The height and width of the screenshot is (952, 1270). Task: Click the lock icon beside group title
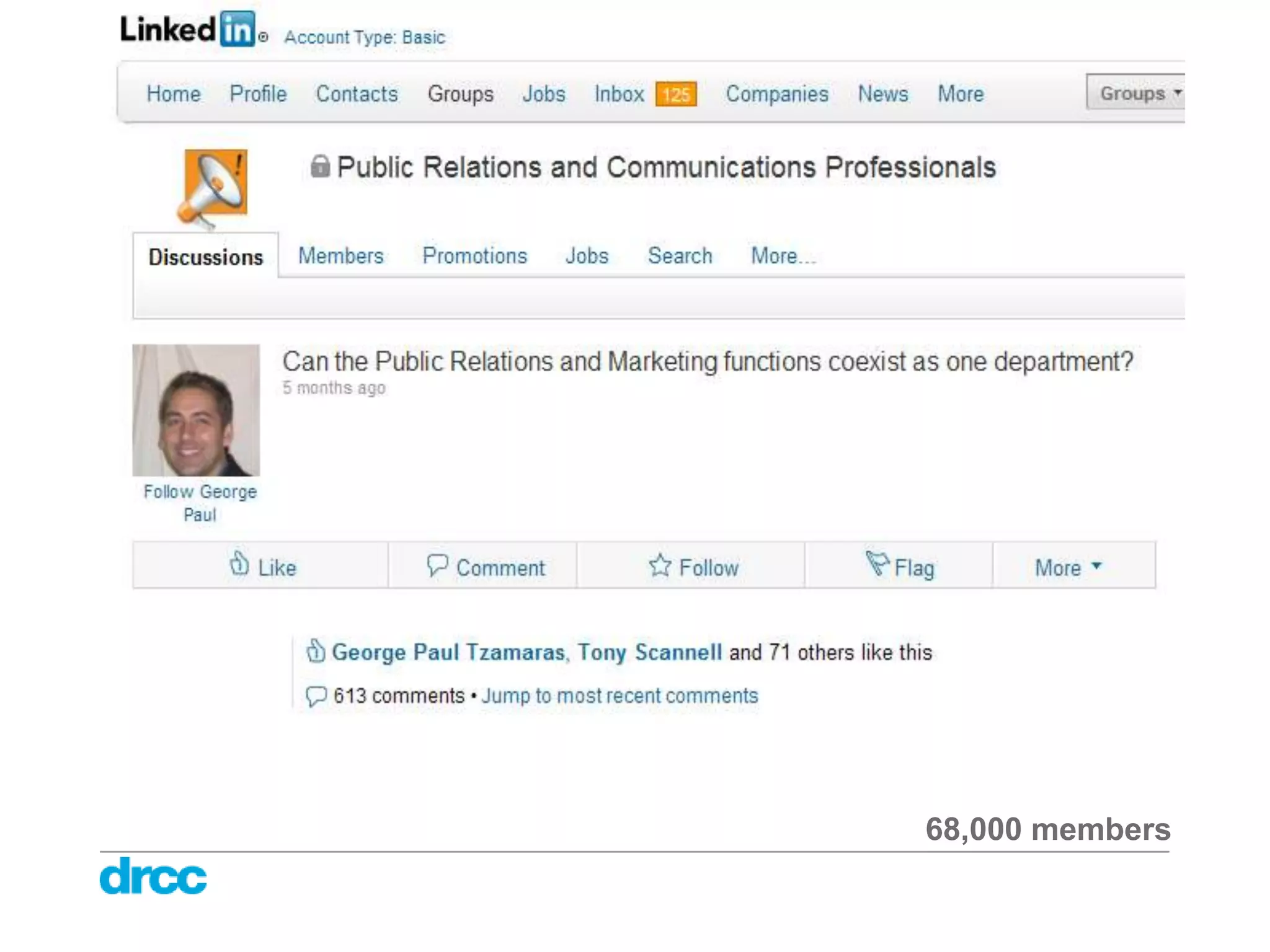(x=320, y=166)
